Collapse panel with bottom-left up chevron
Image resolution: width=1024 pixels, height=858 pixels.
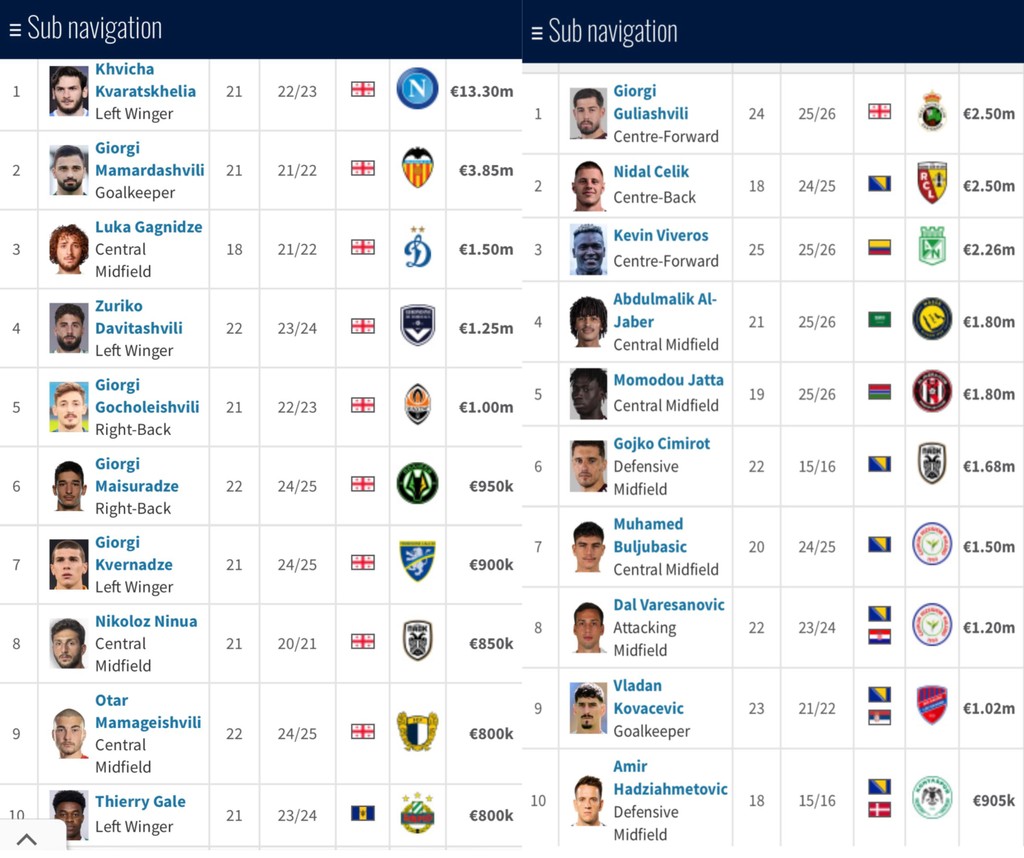pyautogui.click(x=27, y=839)
